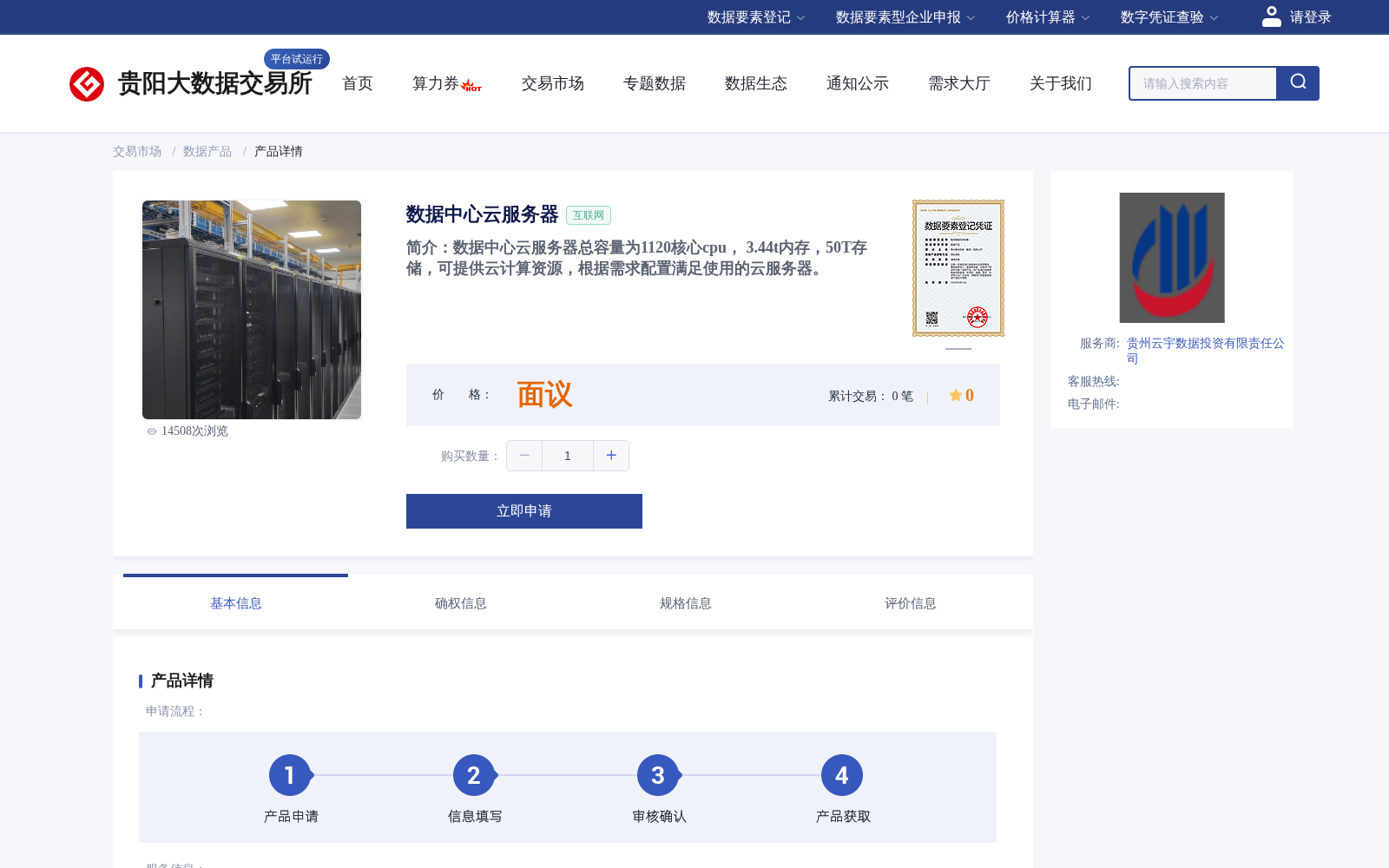Click the certificate carousel indicator dash
1389x868 pixels.
[958, 348]
